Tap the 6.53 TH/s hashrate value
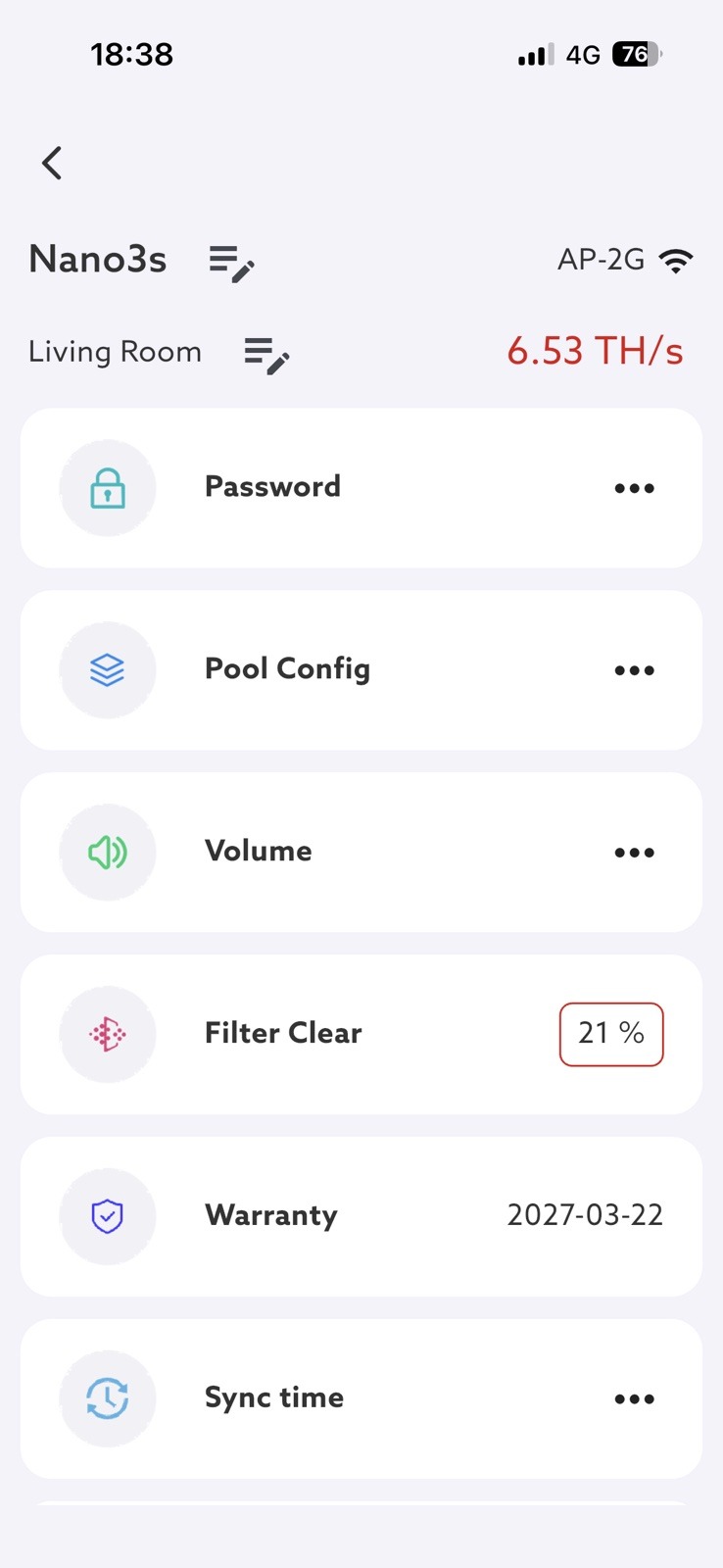This screenshot has height=1568, width=723. click(595, 351)
